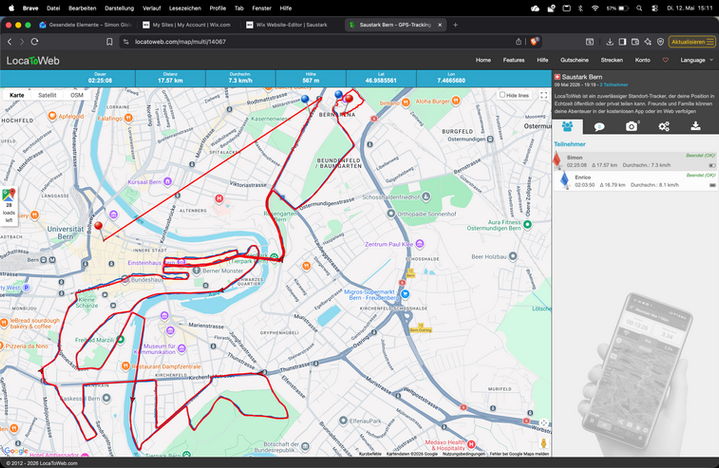Open the download track tab icon
The width and height of the screenshot is (719, 468).
tap(696, 126)
